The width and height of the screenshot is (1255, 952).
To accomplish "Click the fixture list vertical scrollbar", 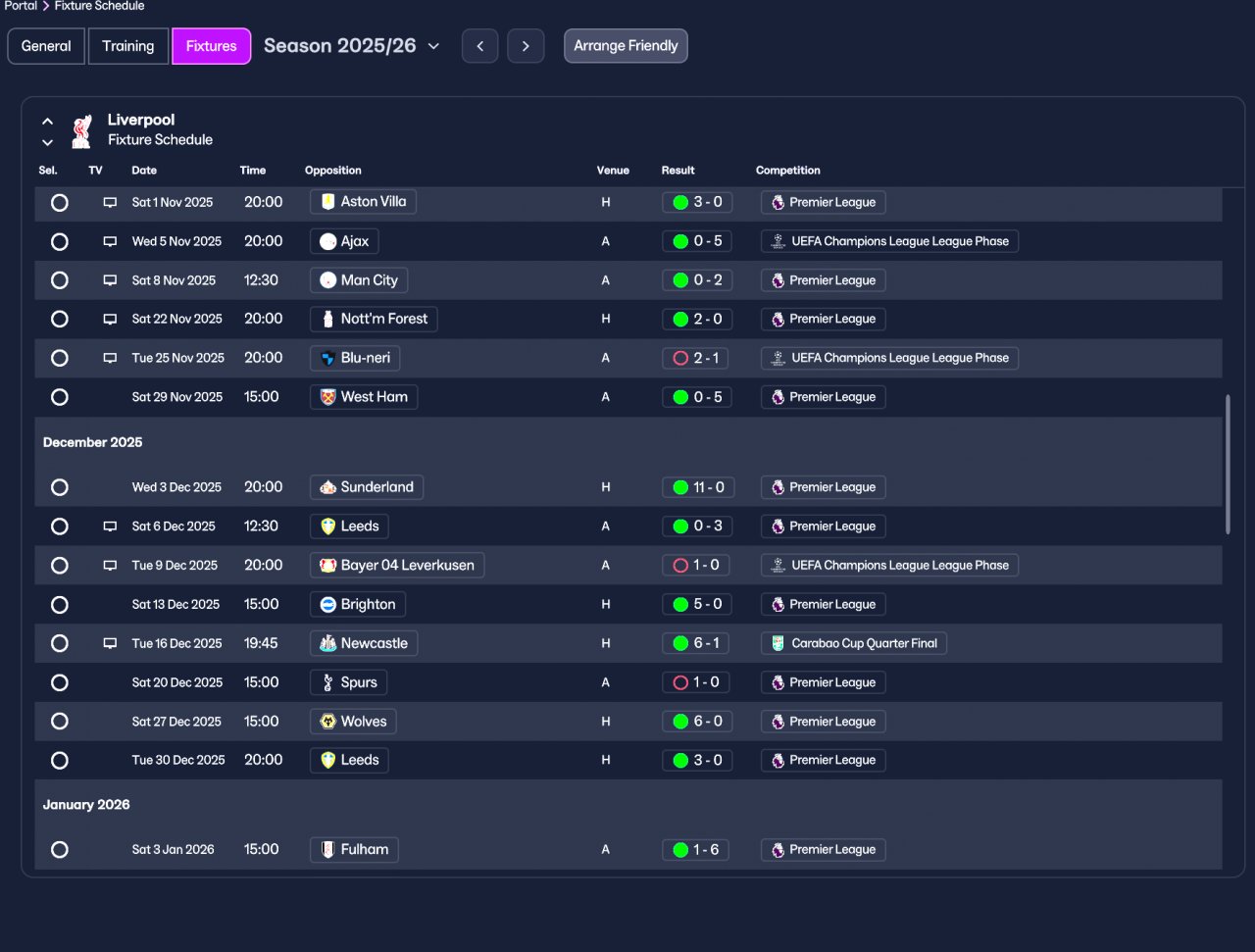I will pyautogui.click(x=1228, y=465).
